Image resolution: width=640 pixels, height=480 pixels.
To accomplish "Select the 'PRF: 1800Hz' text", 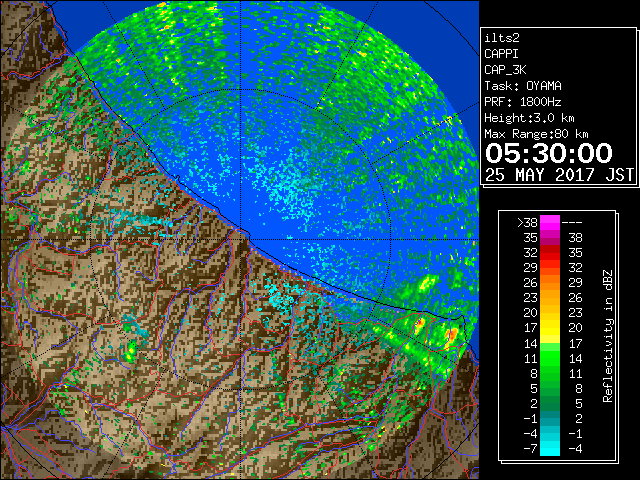I will [523, 102].
